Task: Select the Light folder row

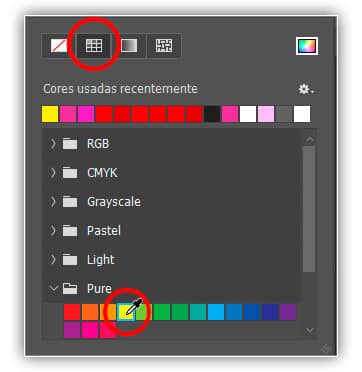Action: click(x=172, y=260)
